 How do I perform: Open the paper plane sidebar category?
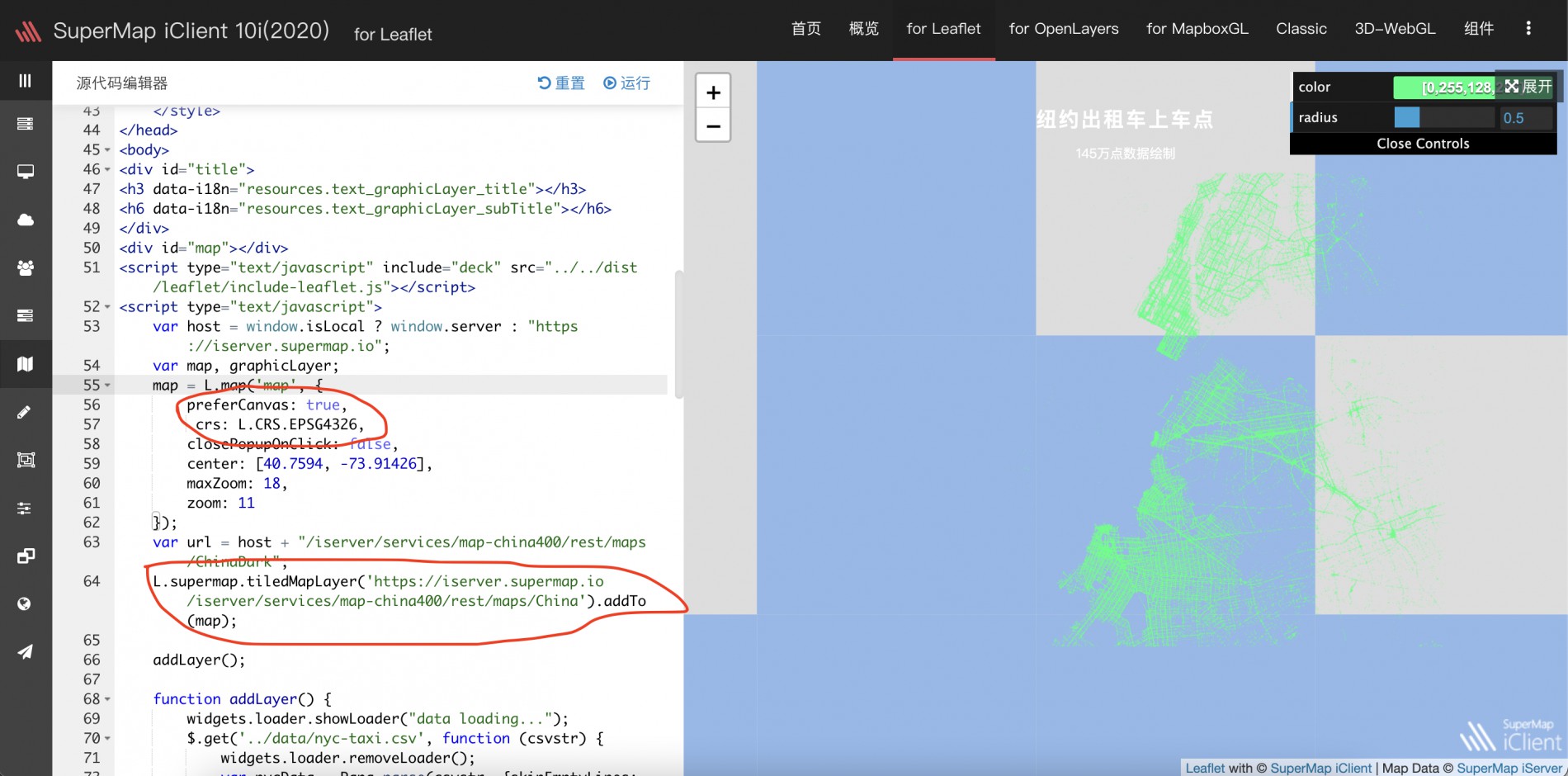[x=26, y=652]
